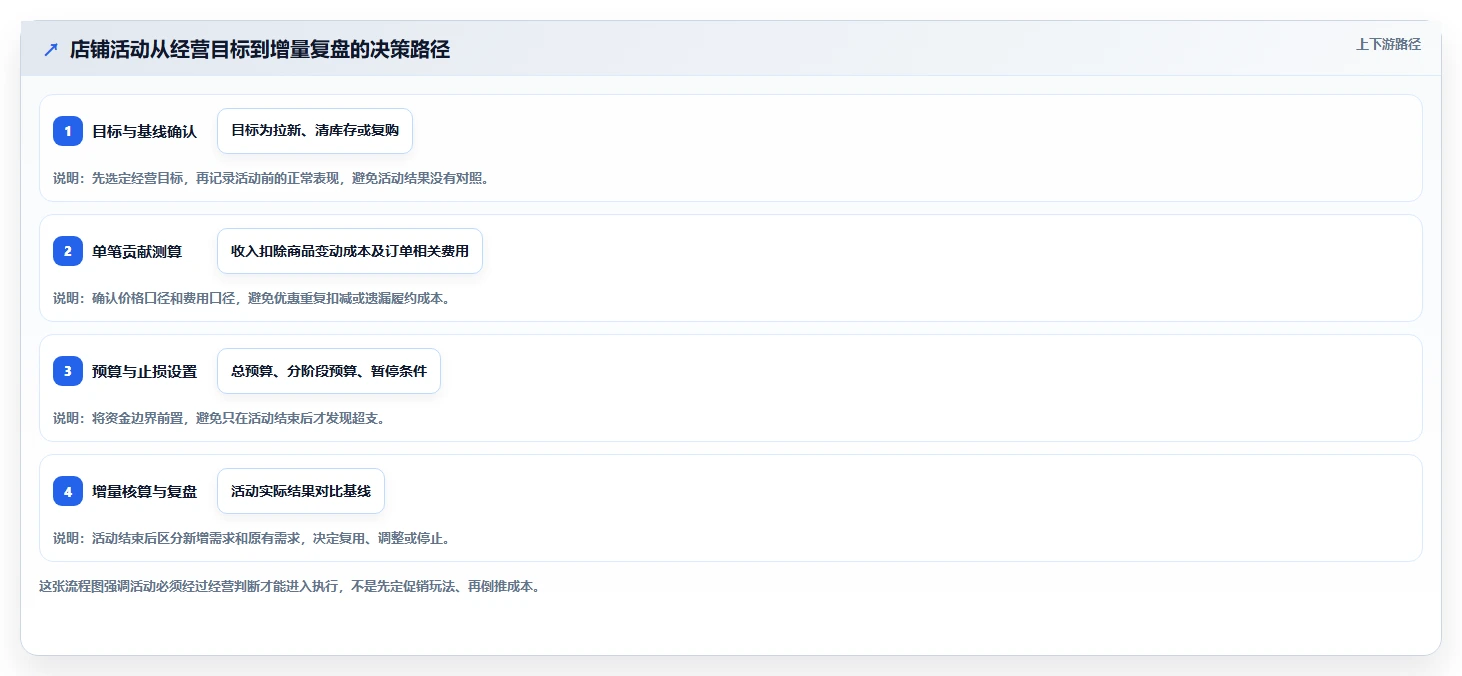Select the 单笔贡献测算 step title
1462x676 pixels.
point(137,251)
